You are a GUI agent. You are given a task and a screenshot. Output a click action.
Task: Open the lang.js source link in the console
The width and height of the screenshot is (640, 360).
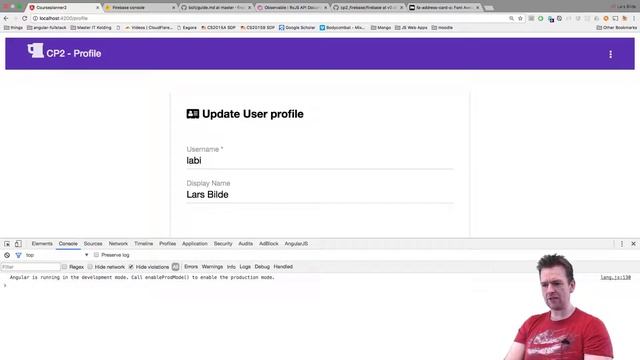616,278
